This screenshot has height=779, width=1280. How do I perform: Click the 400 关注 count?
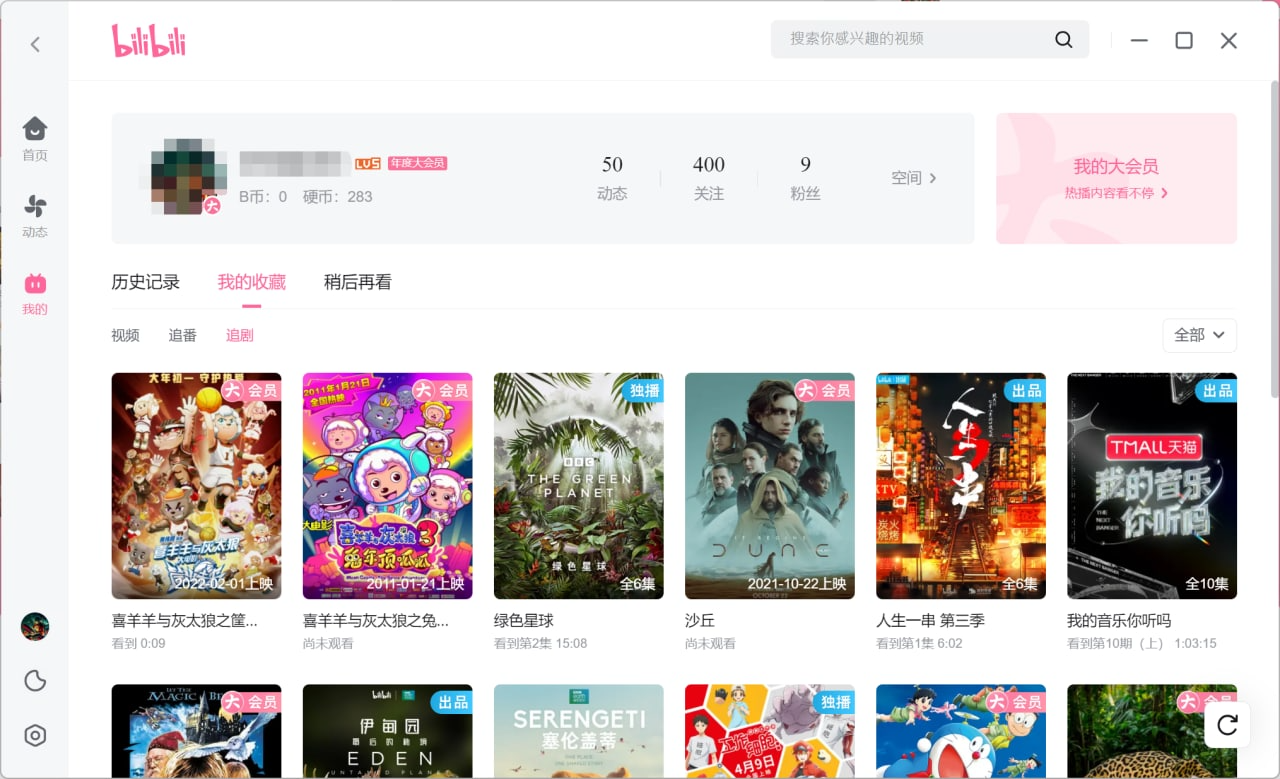pyautogui.click(x=709, y=178)
